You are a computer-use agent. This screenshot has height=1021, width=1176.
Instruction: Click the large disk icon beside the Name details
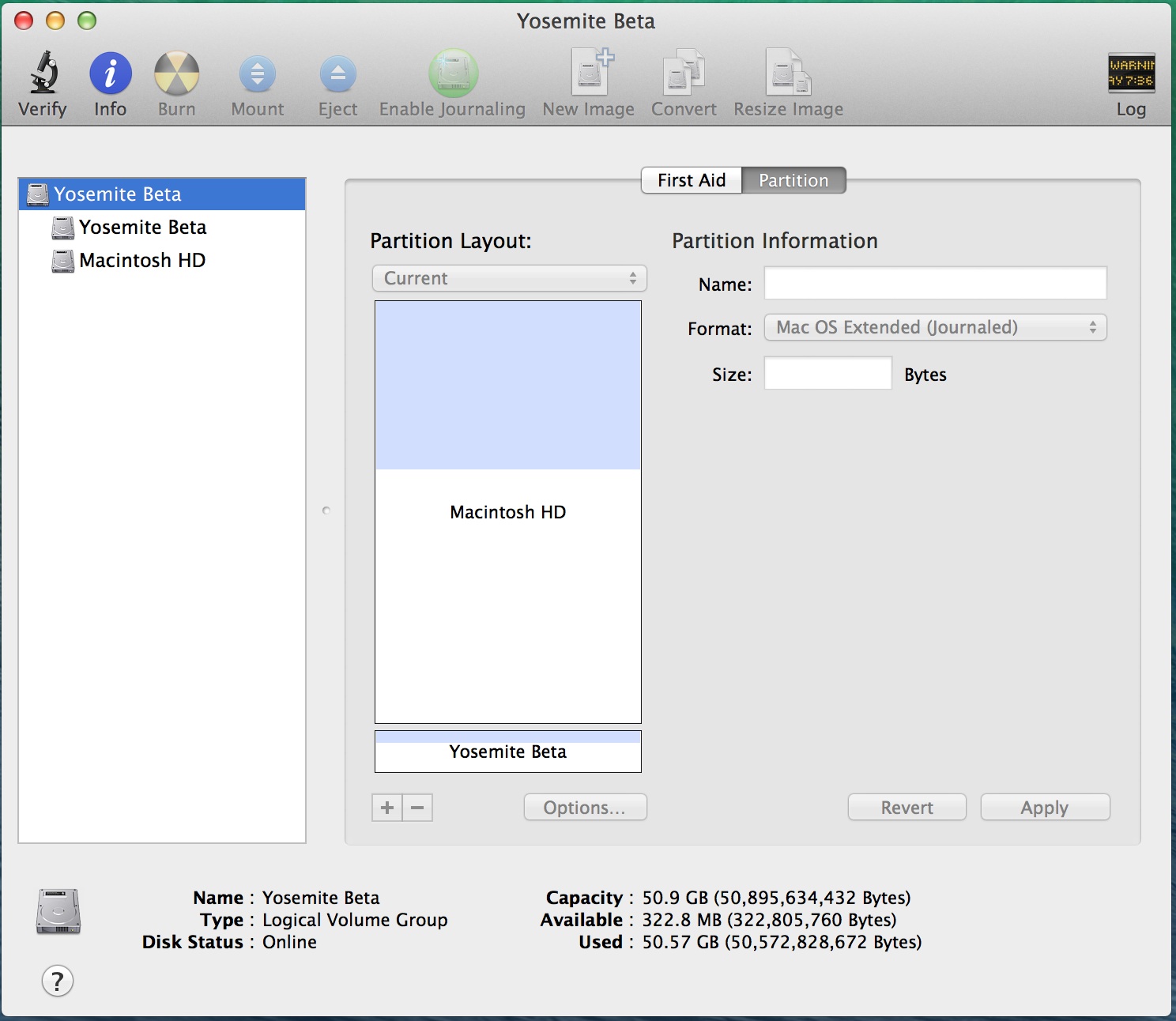(x=58, y=912)
